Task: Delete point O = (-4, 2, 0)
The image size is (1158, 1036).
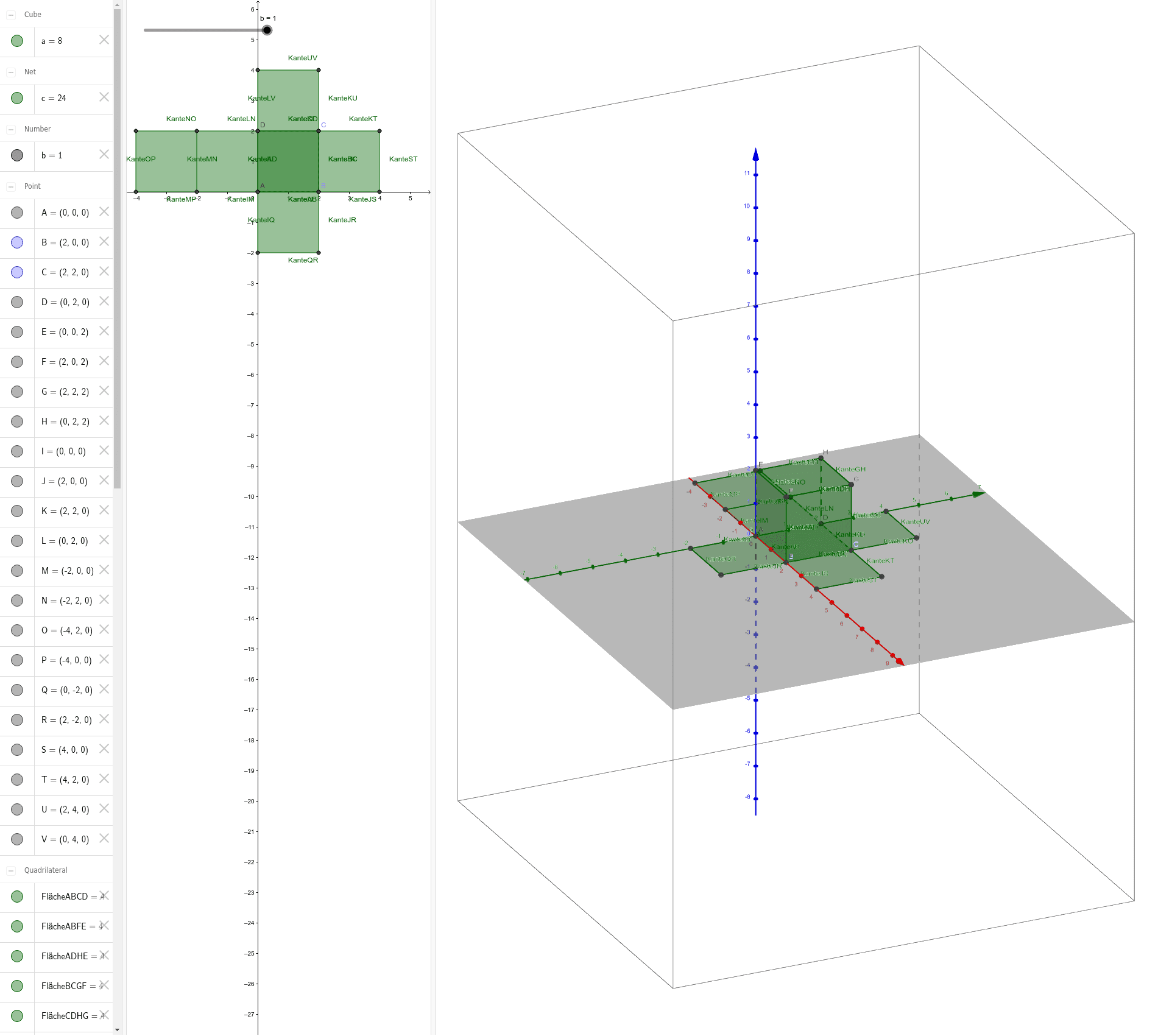Action: pyautogui.click(x=104, y=629)
